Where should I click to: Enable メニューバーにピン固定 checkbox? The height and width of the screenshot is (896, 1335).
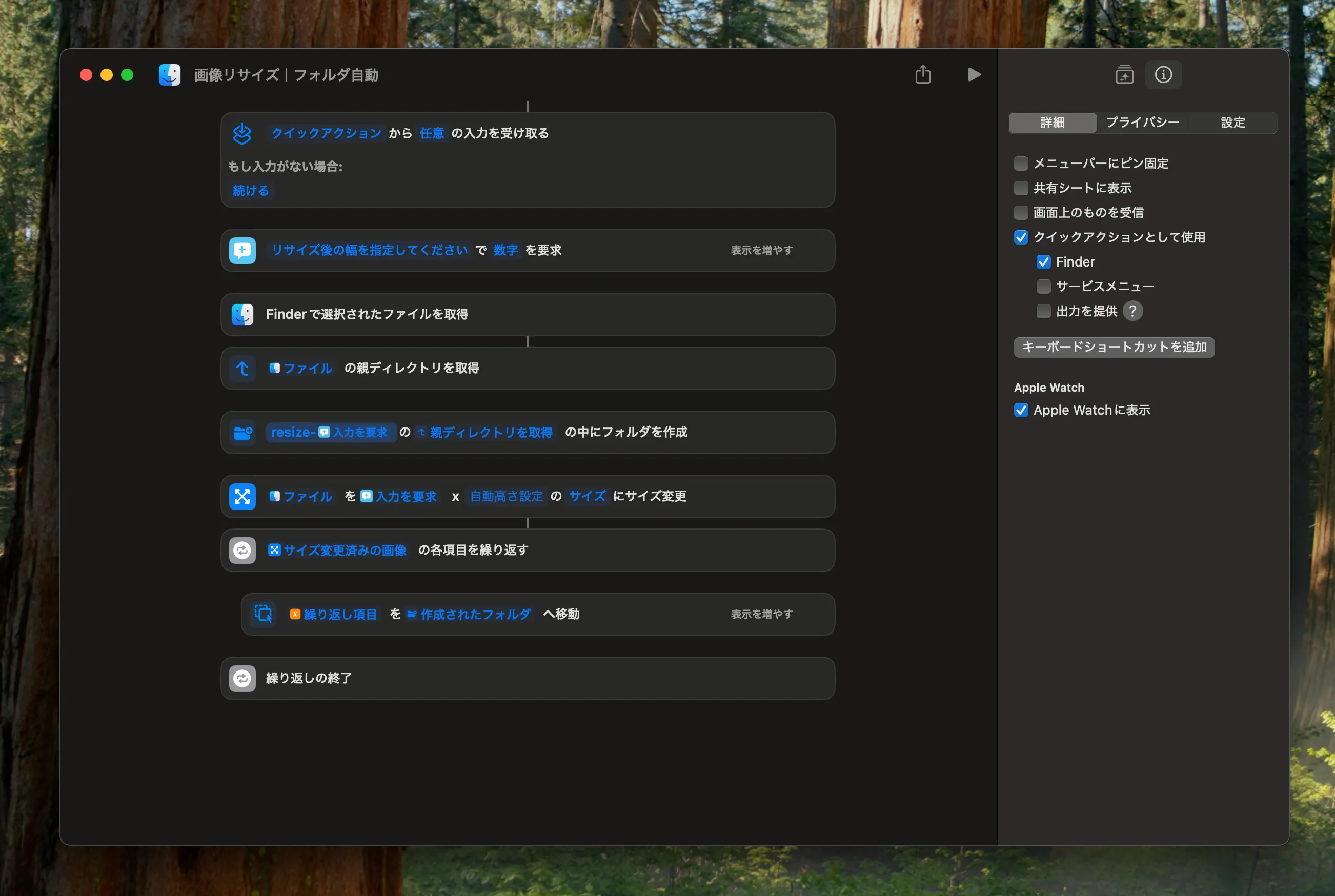point(1021,164)
